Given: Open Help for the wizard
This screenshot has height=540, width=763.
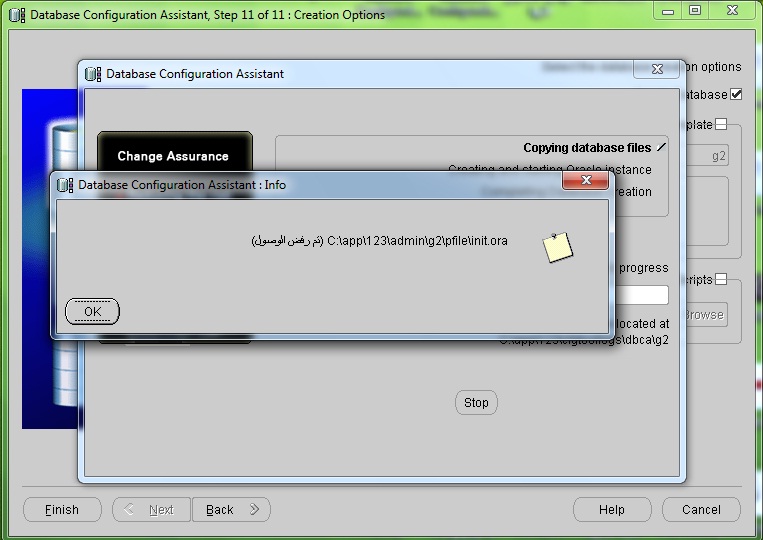Looking at the screenshot, I should (611, 509).
